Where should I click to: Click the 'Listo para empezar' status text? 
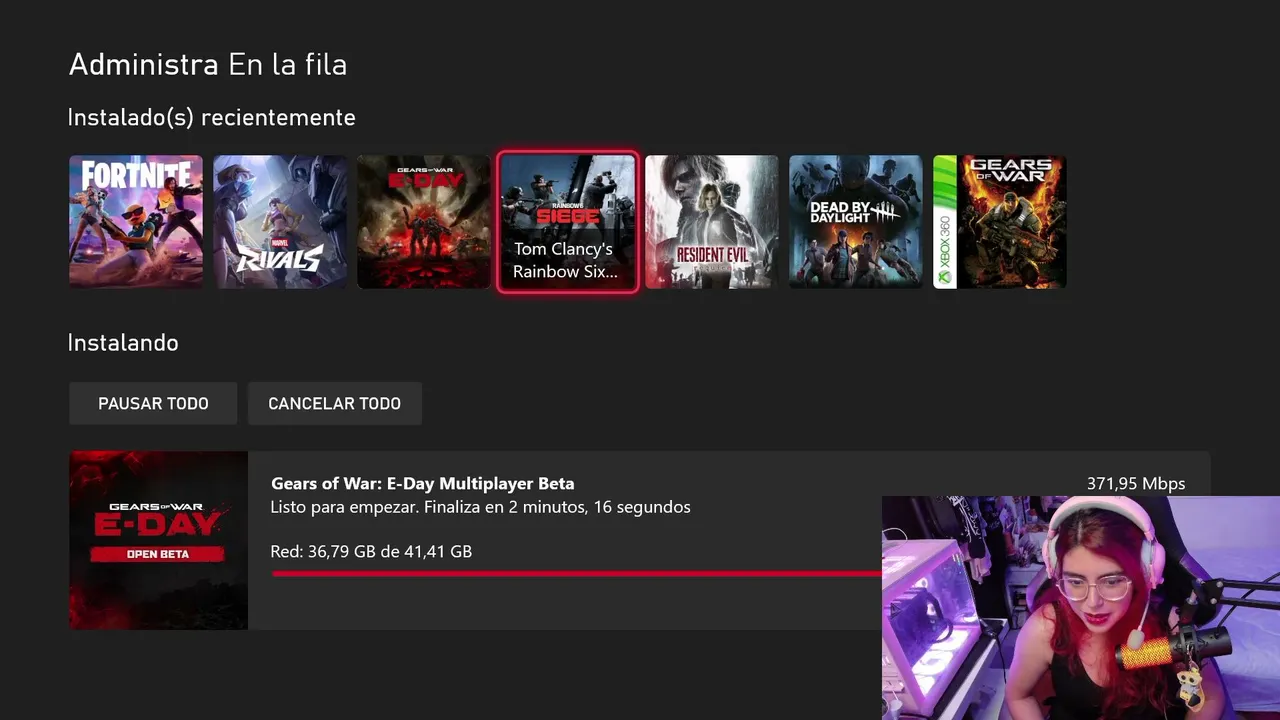tap(480, 507)
